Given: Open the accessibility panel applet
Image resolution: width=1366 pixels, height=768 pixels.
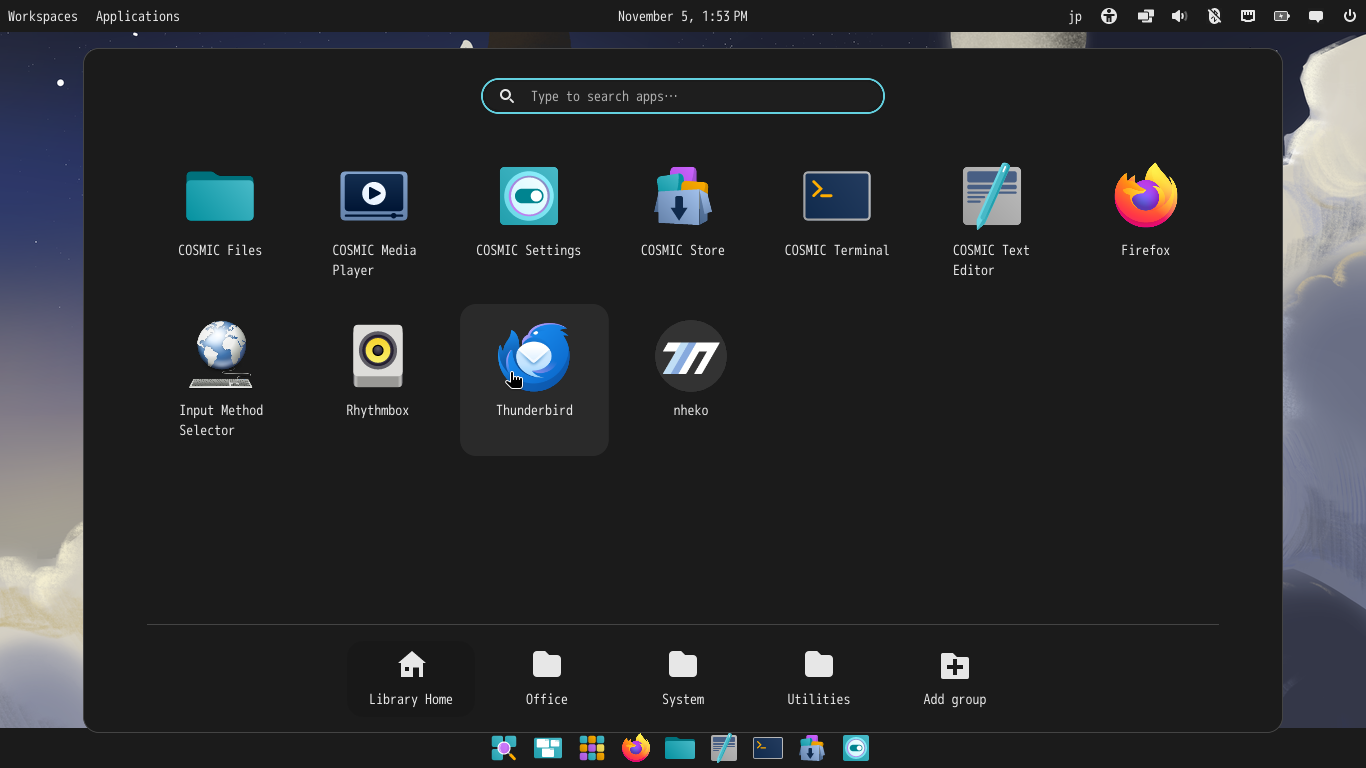Looking at the screenshot, I should (1109, 16).
